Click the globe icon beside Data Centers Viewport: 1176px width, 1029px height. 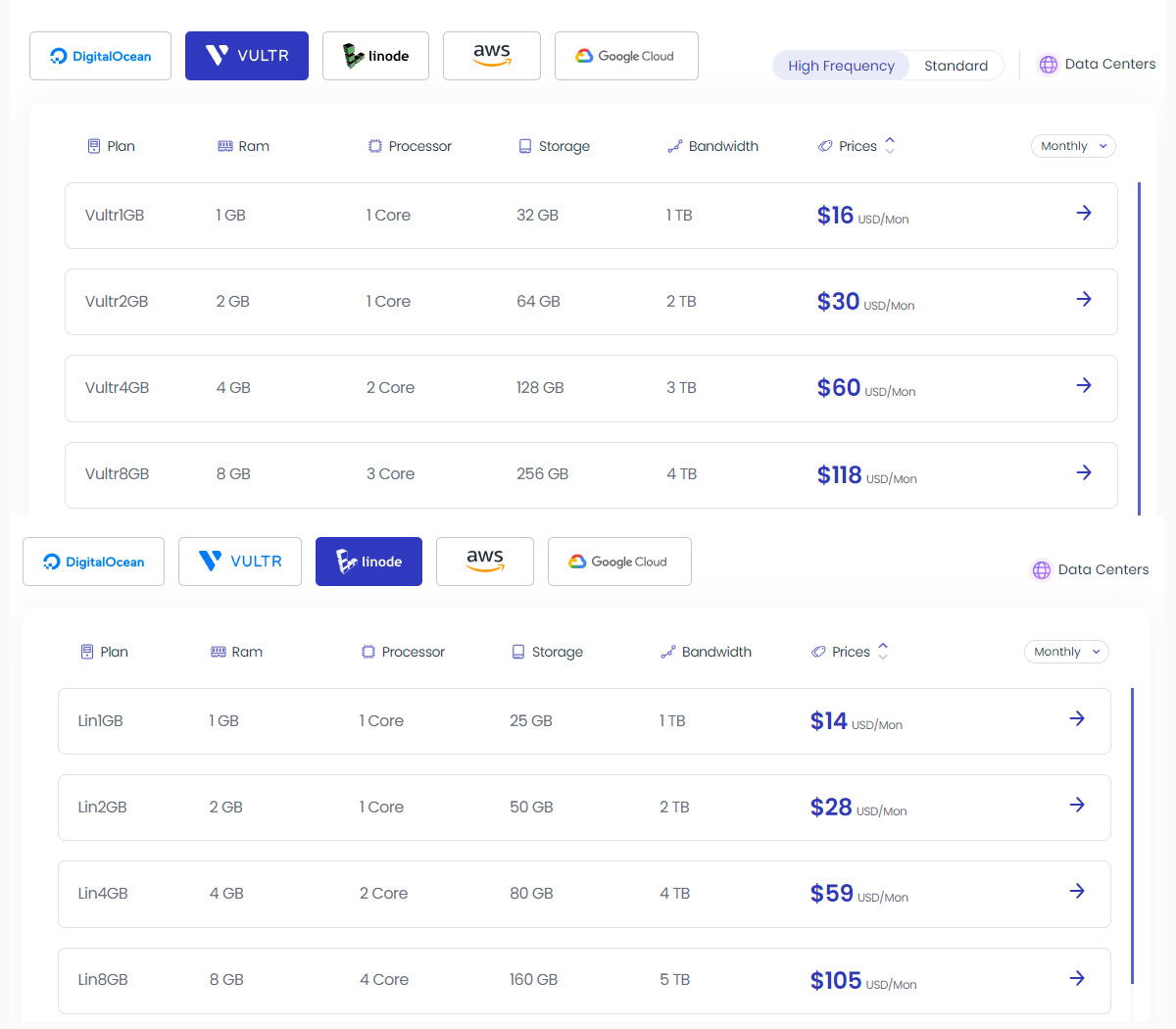click(1049, 64)
